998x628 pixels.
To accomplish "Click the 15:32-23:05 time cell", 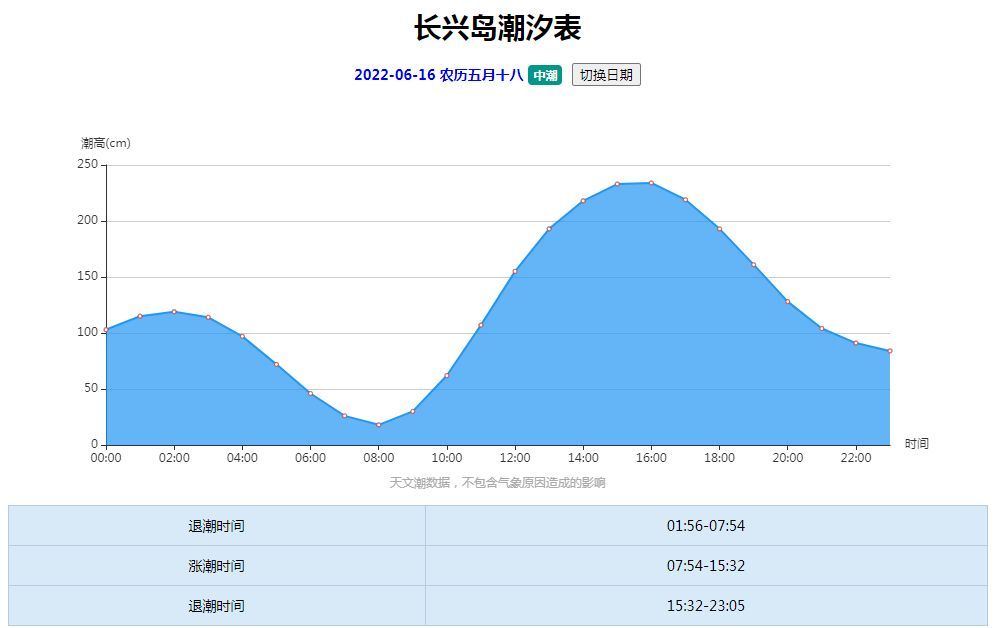I will point(706,606).
